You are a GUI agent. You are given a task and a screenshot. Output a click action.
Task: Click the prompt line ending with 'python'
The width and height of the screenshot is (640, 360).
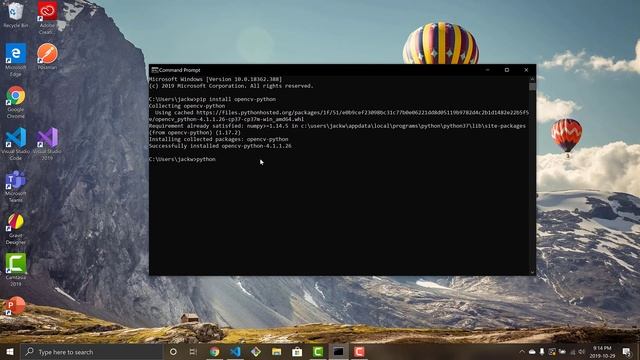tap(182, 159)
